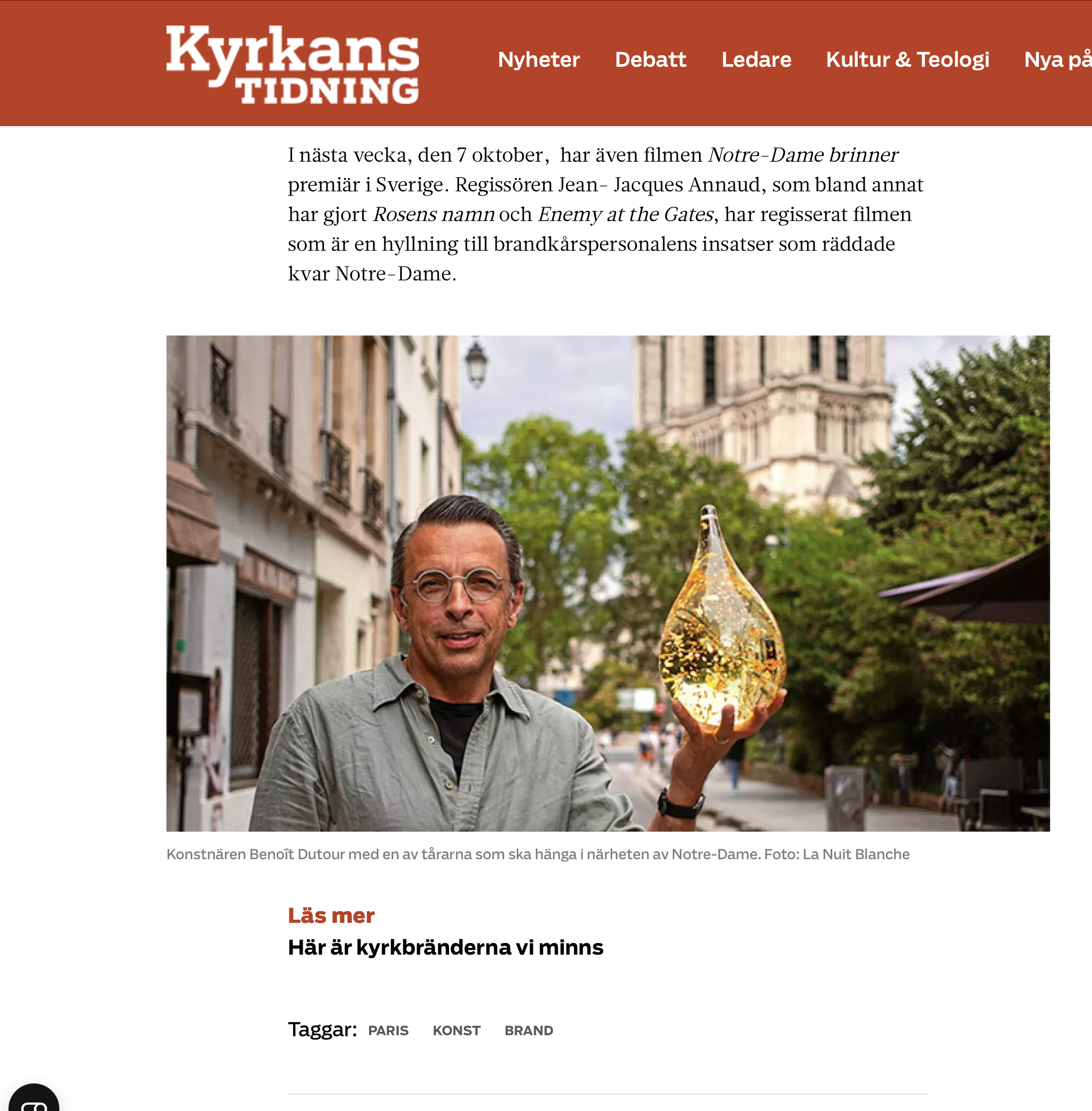The width and height of the screenshot is (1092, 1111).
Task: Select Ledare in the navigation bar
Action: (756, 59)
